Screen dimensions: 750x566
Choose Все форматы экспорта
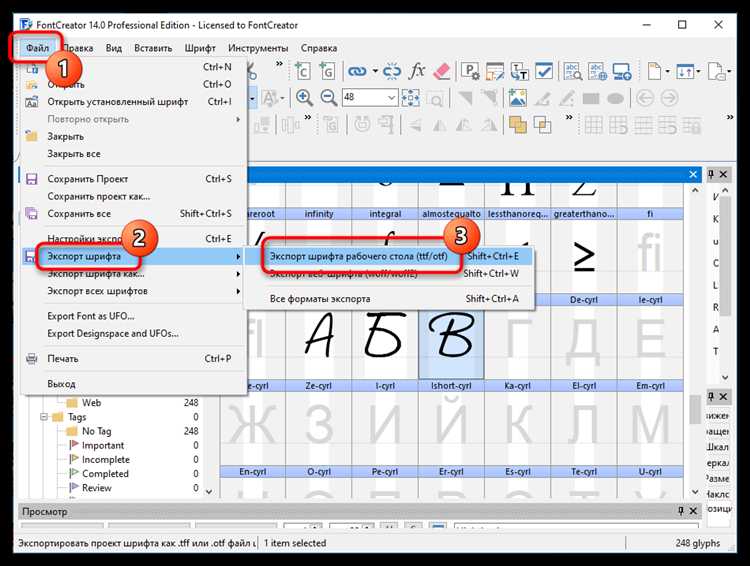389,299
